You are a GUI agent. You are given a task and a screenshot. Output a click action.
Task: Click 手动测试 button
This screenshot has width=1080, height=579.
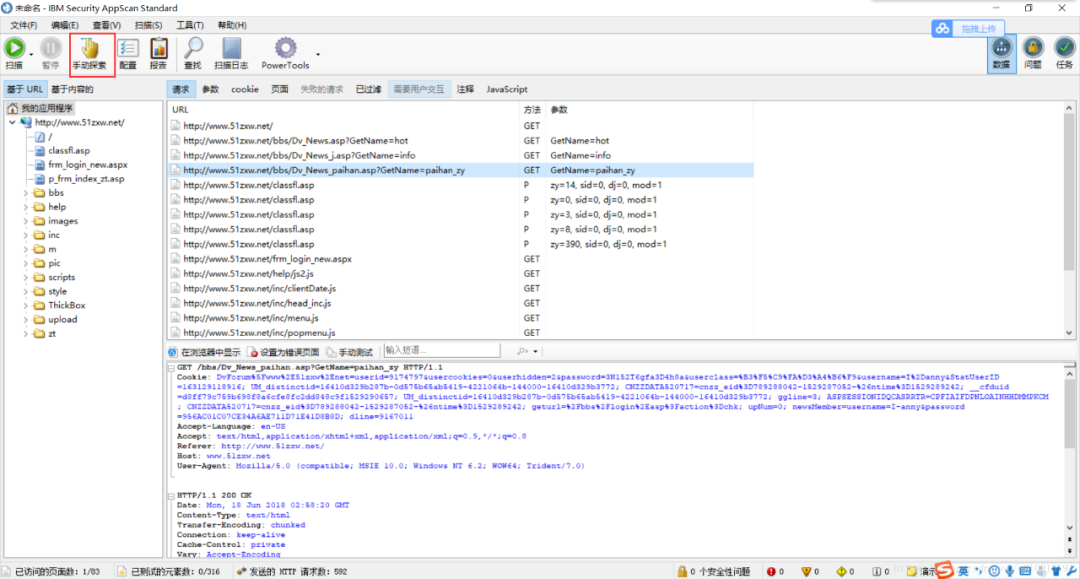[349, 352]
